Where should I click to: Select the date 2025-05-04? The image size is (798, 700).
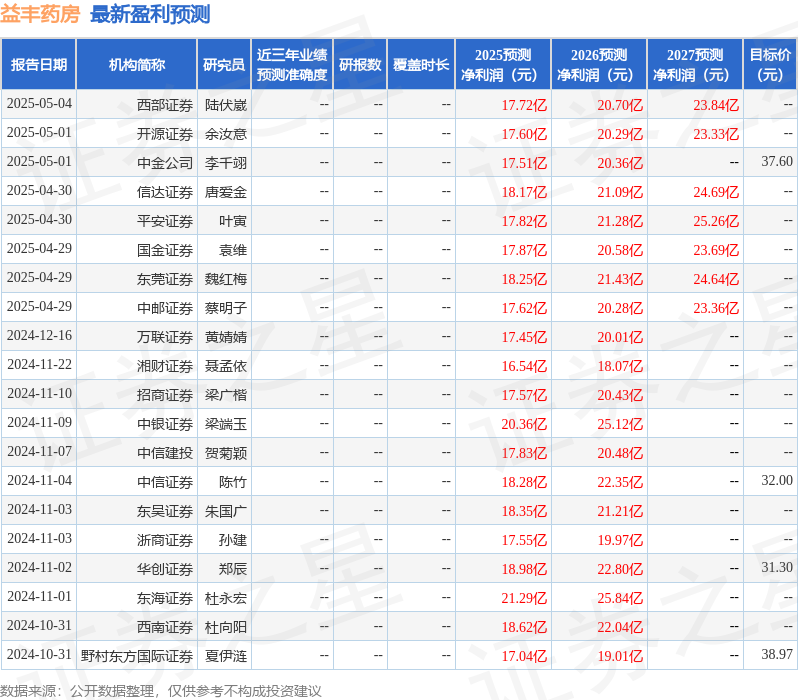39,103
